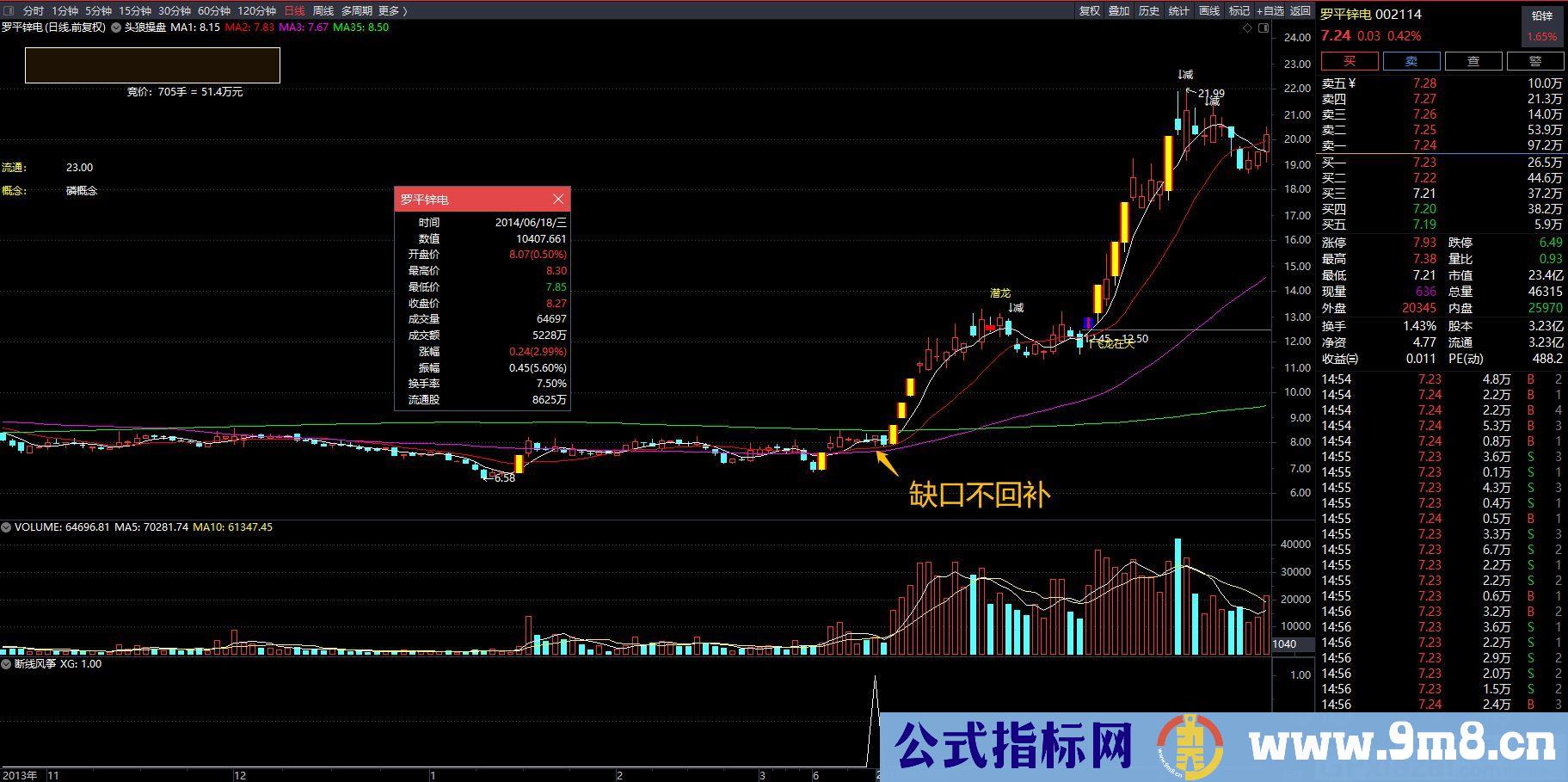This screenshot has width=1568, height=782.
Task: Click the diamond icon above the price axis
Action: [x=1248, y=28]
